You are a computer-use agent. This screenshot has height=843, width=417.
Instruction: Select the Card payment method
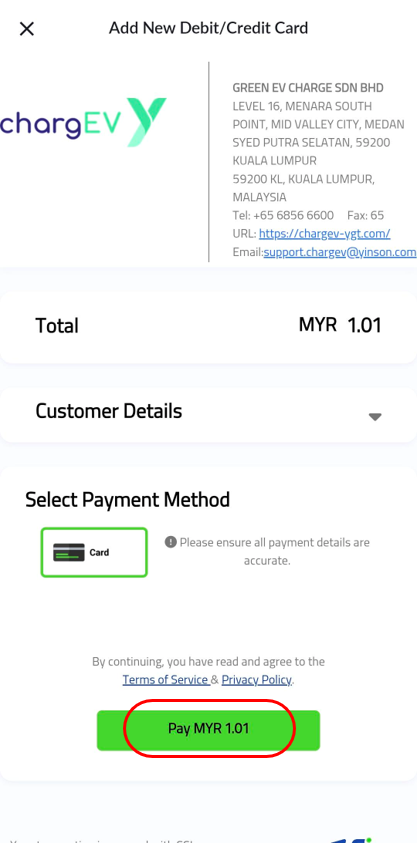point(94,553)
